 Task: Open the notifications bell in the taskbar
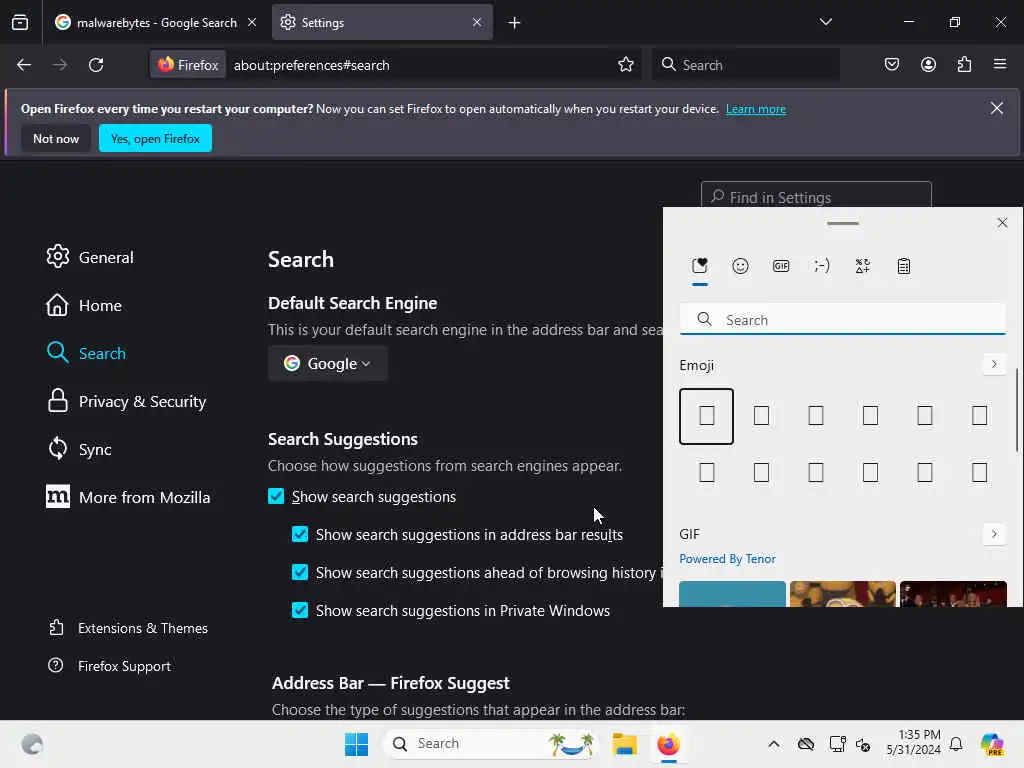tap(956, 744)
